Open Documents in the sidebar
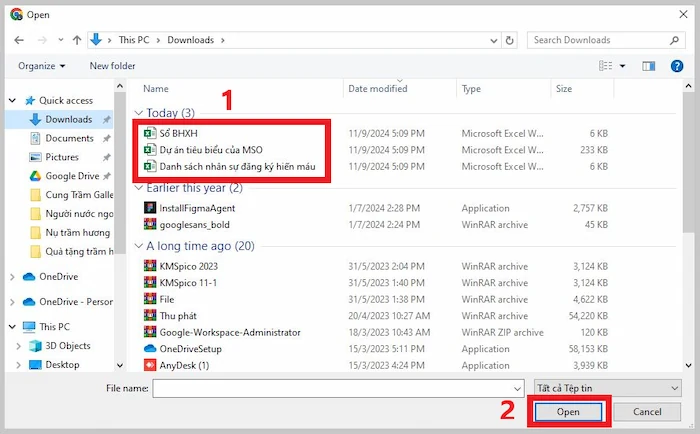The width and height of the screenshot is (700, 434). (69, 138)
